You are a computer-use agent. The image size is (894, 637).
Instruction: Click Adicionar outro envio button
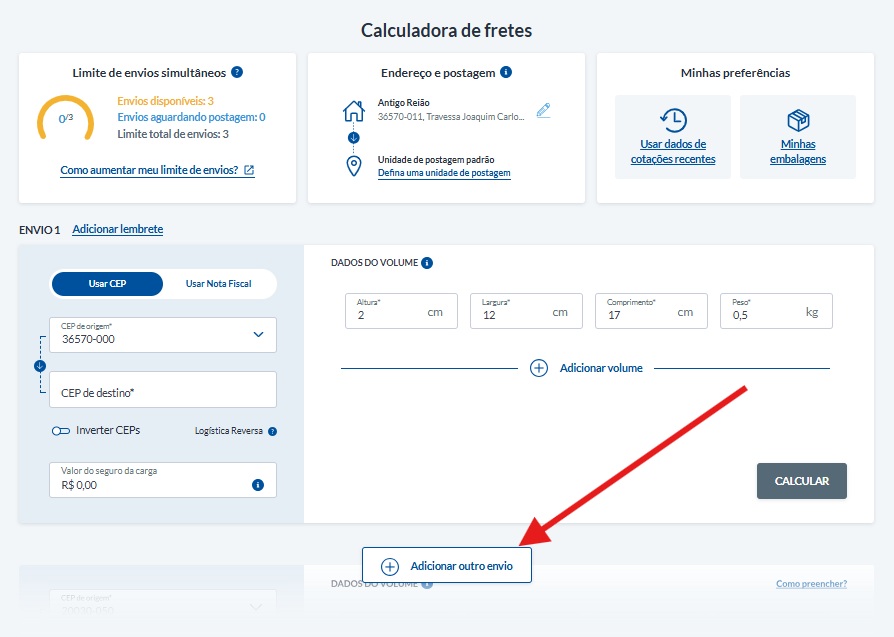click(x=447, y=566)
